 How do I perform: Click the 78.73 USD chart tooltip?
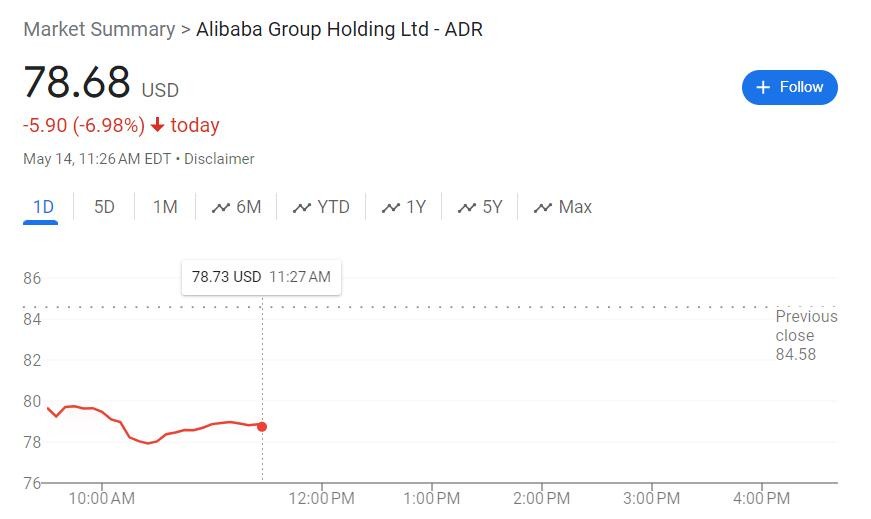261,277
